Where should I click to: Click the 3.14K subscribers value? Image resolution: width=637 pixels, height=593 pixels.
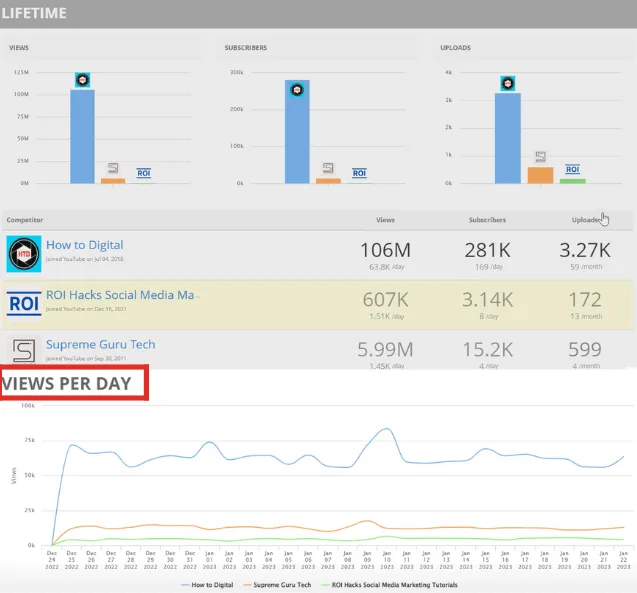pos(488,300)
